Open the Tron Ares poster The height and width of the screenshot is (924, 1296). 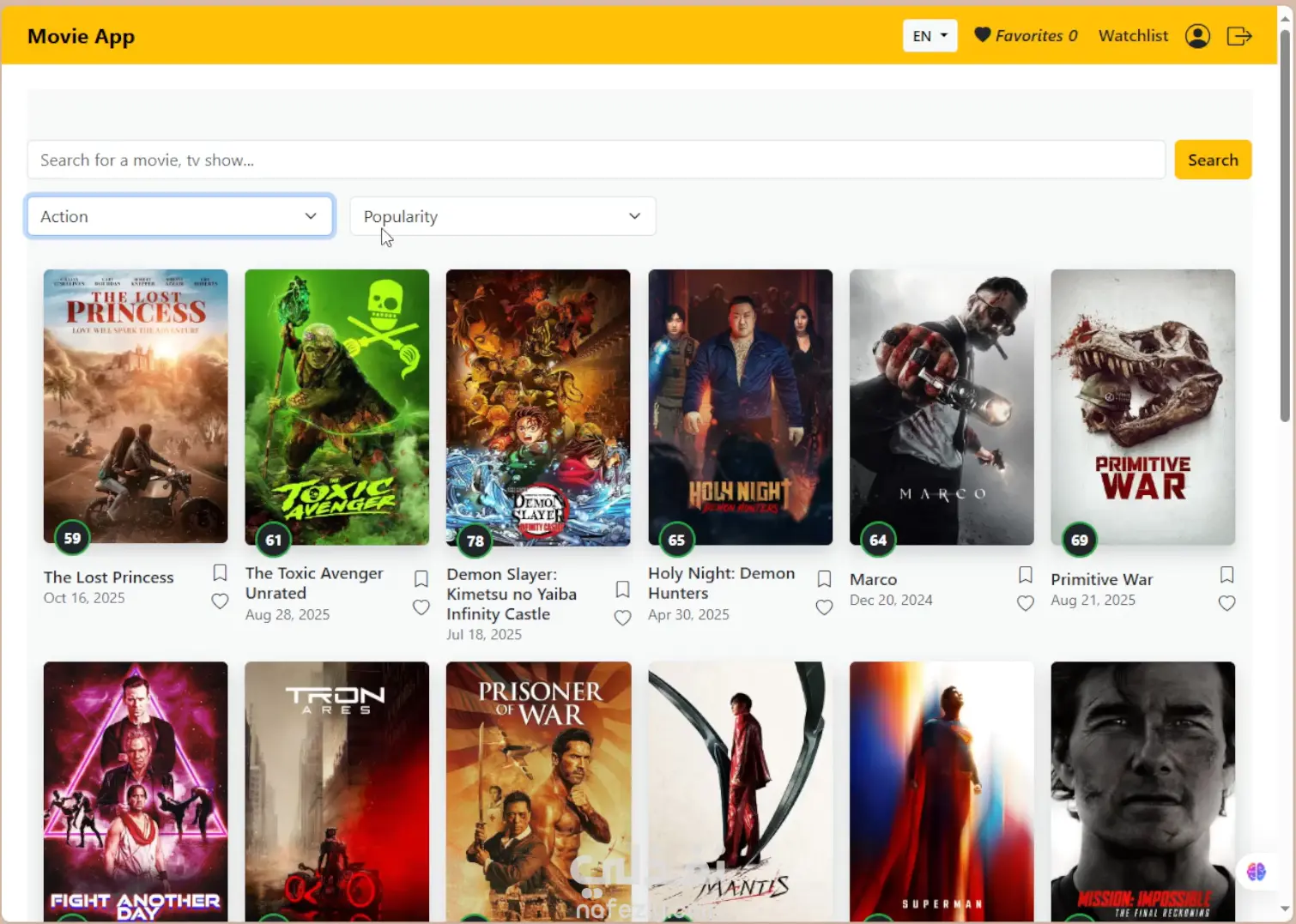[x=337, y=792]
